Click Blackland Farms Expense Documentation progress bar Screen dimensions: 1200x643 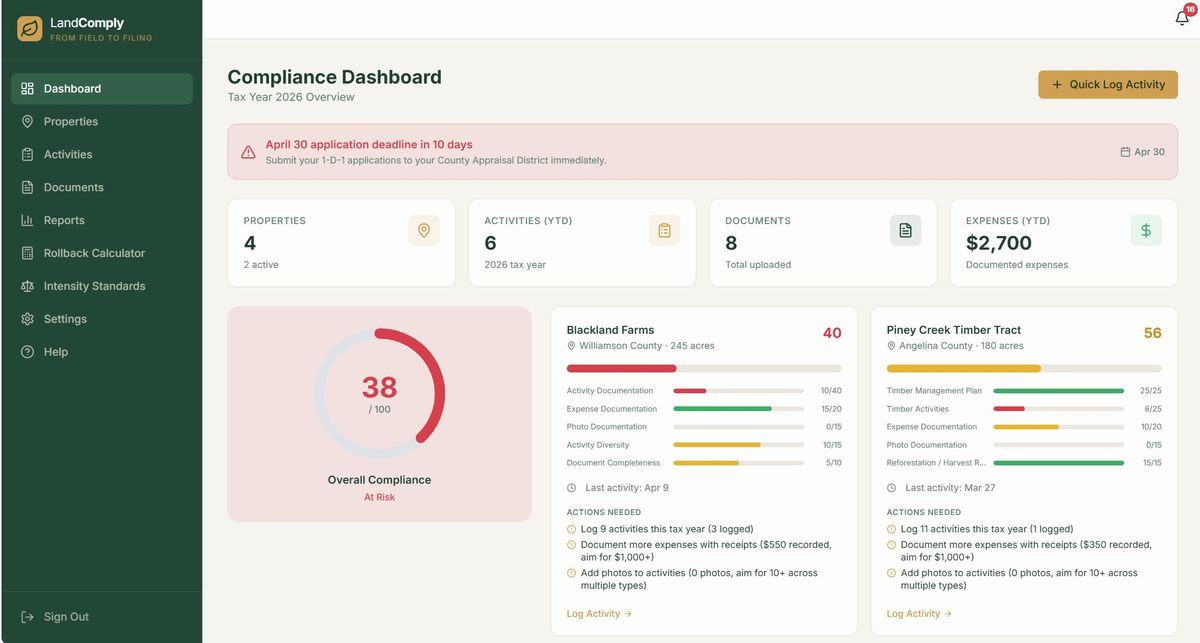click(739, 409)
